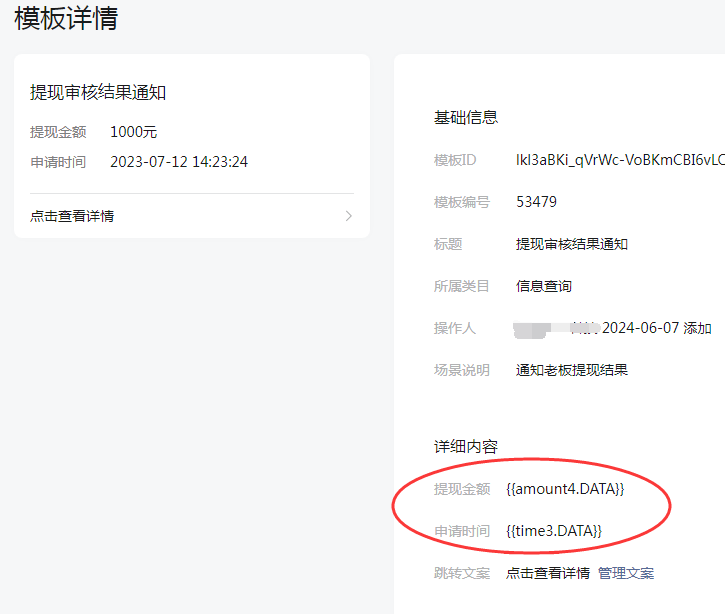Click the preview card title 提现审核结果通知
The height and width of the screenshot is (614, 725).
(x=98, y=93)
